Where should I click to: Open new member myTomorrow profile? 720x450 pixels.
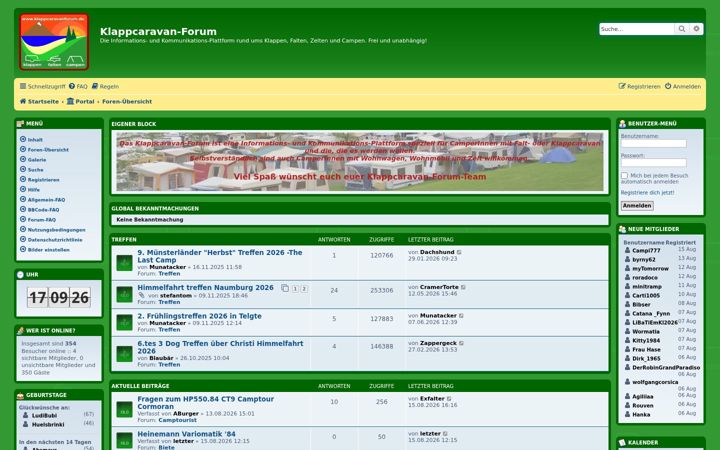[x=650, y=269]
